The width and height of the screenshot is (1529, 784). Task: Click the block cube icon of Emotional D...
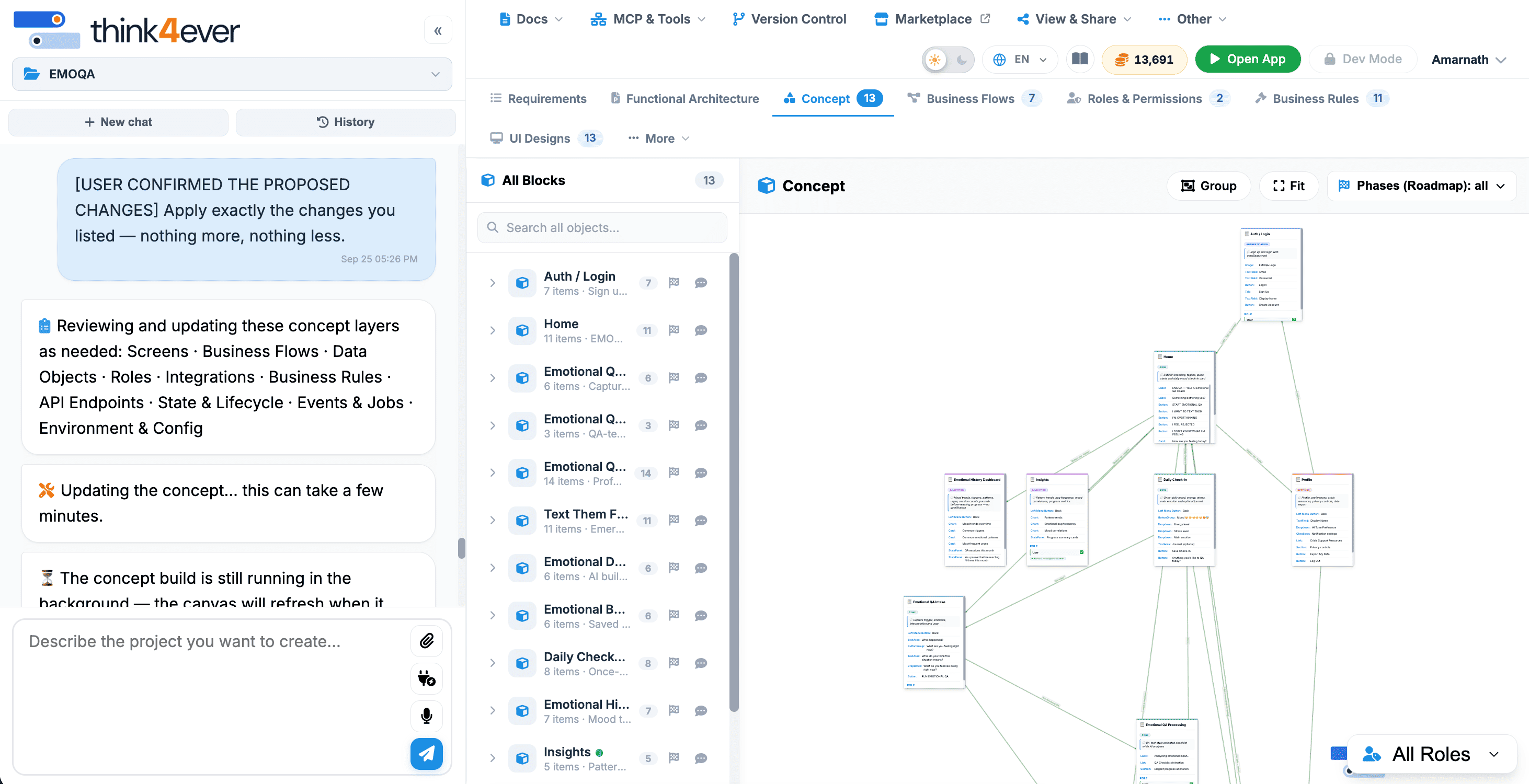(x=522, y=568)
